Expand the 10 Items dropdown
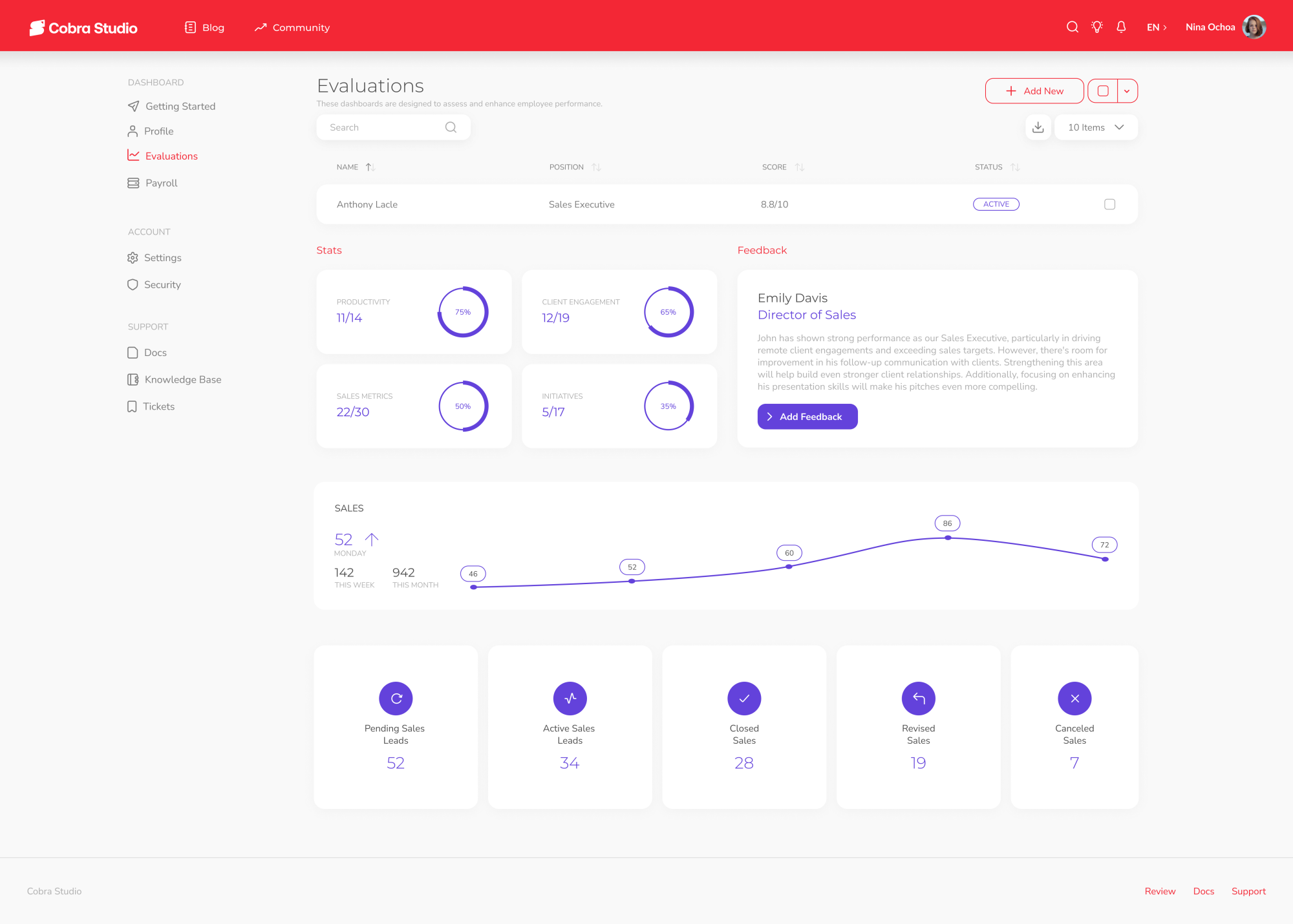 point(1096,127)
